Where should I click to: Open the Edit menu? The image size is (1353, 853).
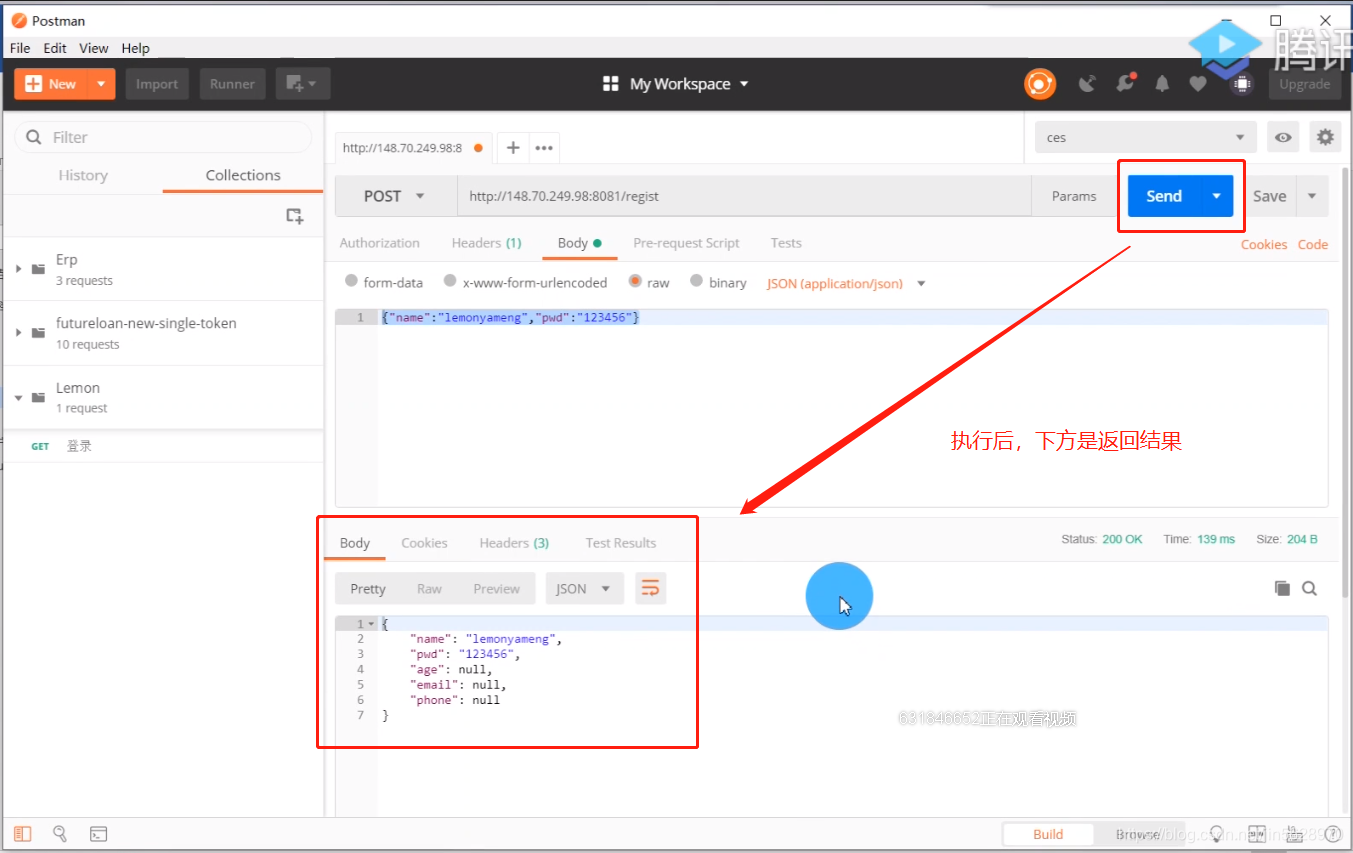55,48
